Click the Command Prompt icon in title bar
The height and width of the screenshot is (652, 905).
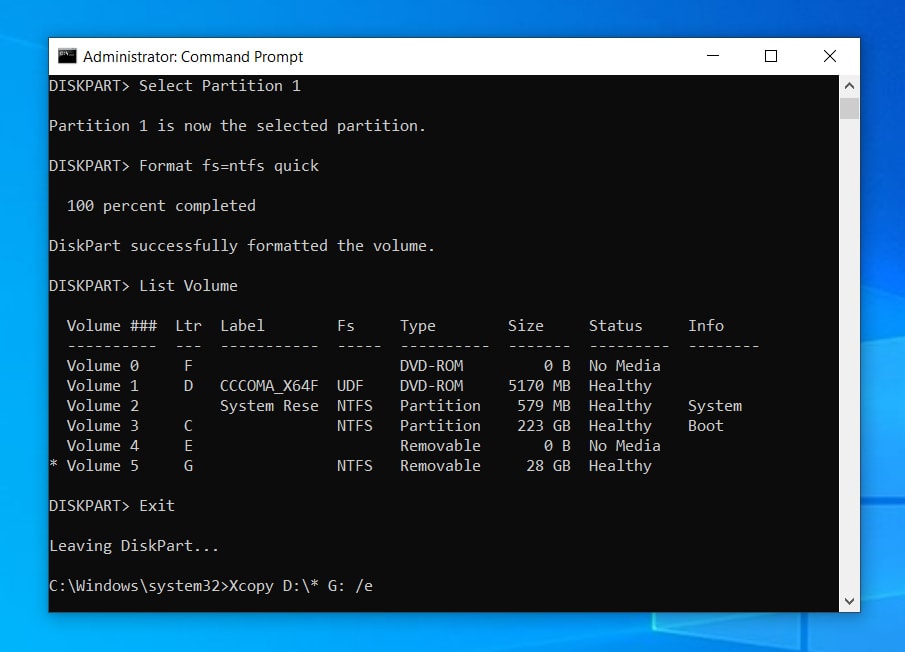coord(68,56)
